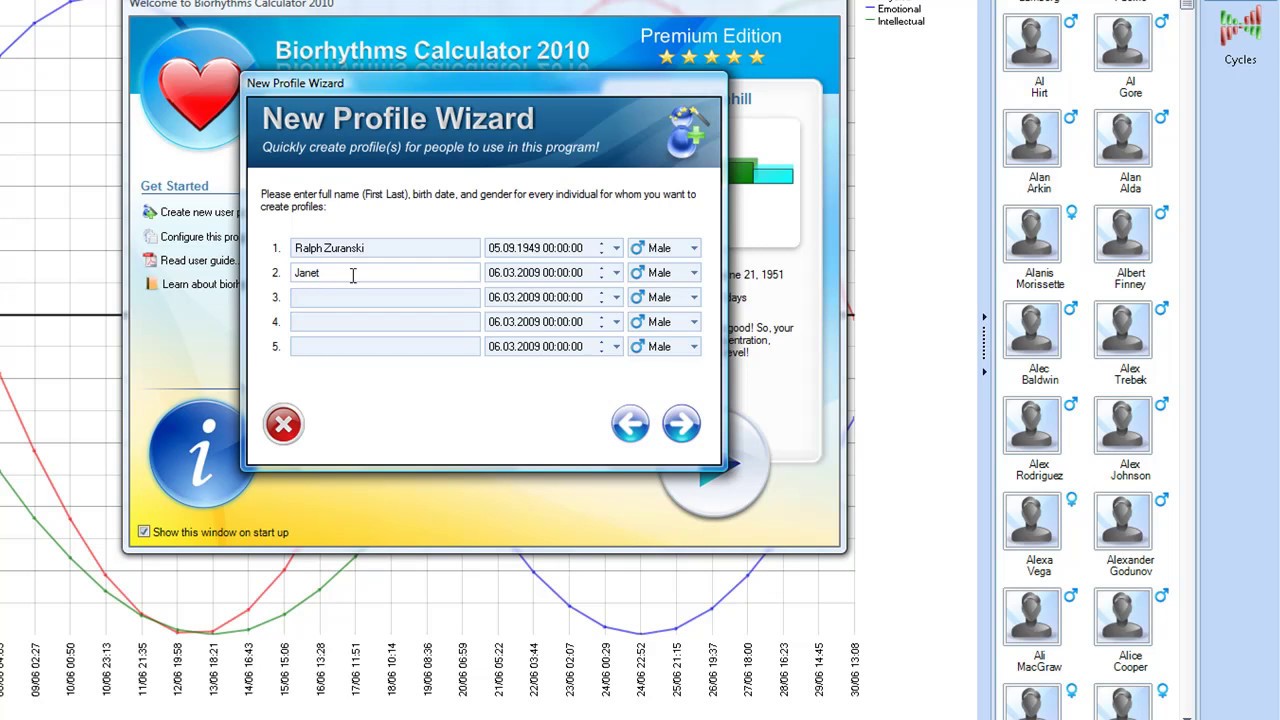Open gender dropdown for row 1

(x=694, y=248)
